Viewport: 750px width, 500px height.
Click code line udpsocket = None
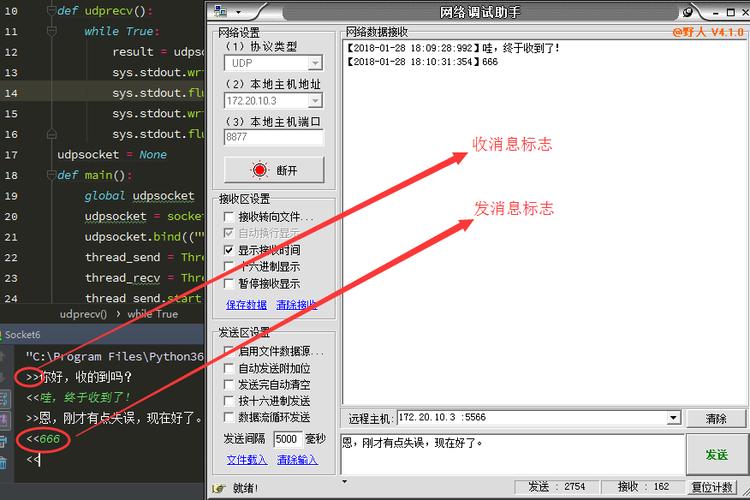[112, 155]
